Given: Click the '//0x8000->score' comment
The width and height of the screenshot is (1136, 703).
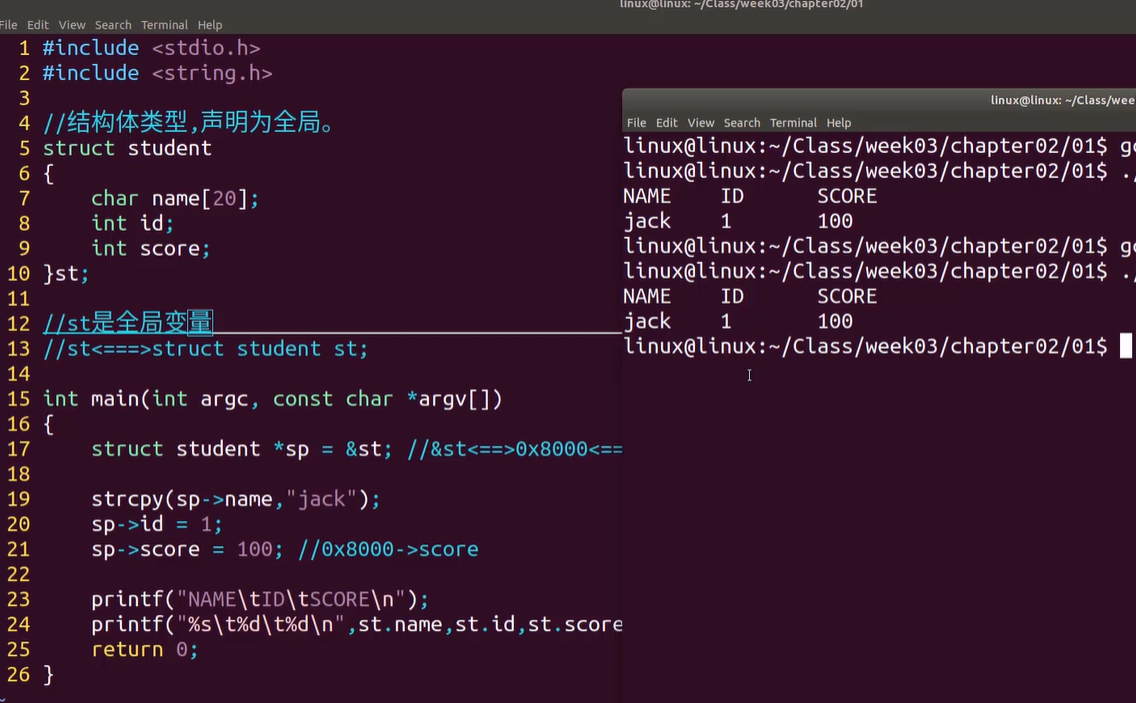Looking at the screenshot, I should [x=388, y=549].
